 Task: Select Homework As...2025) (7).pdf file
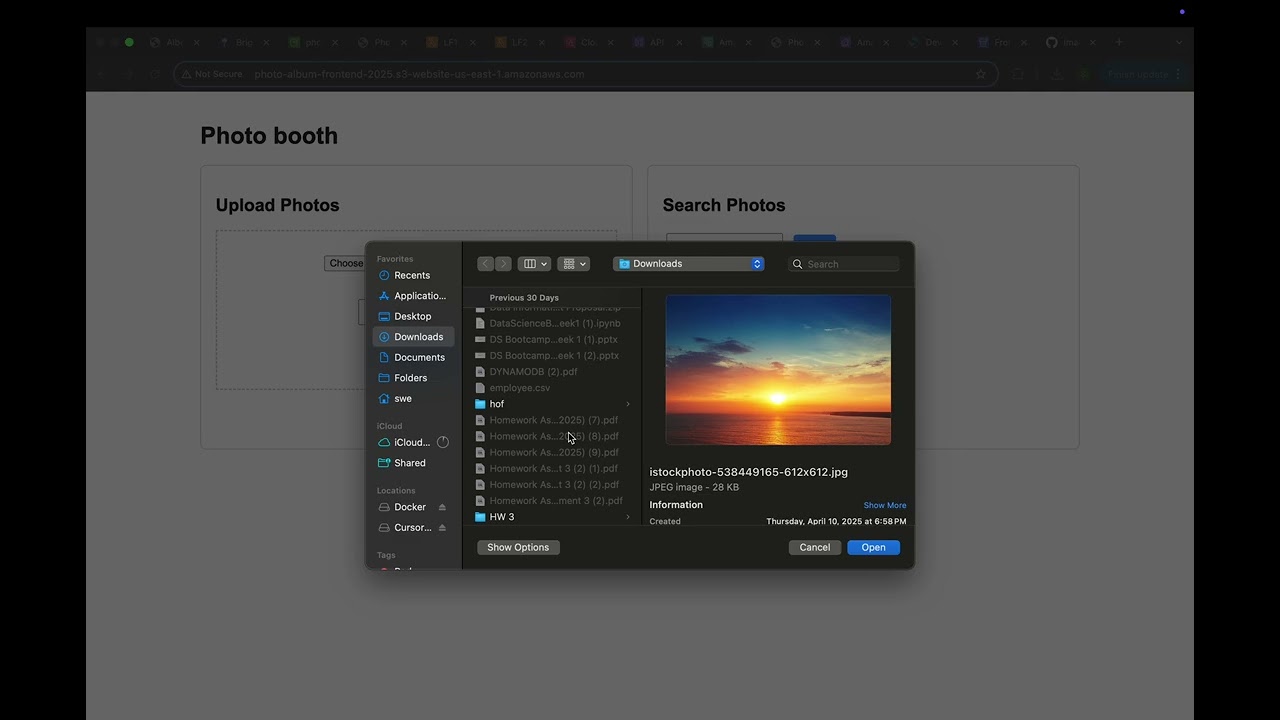552,420
